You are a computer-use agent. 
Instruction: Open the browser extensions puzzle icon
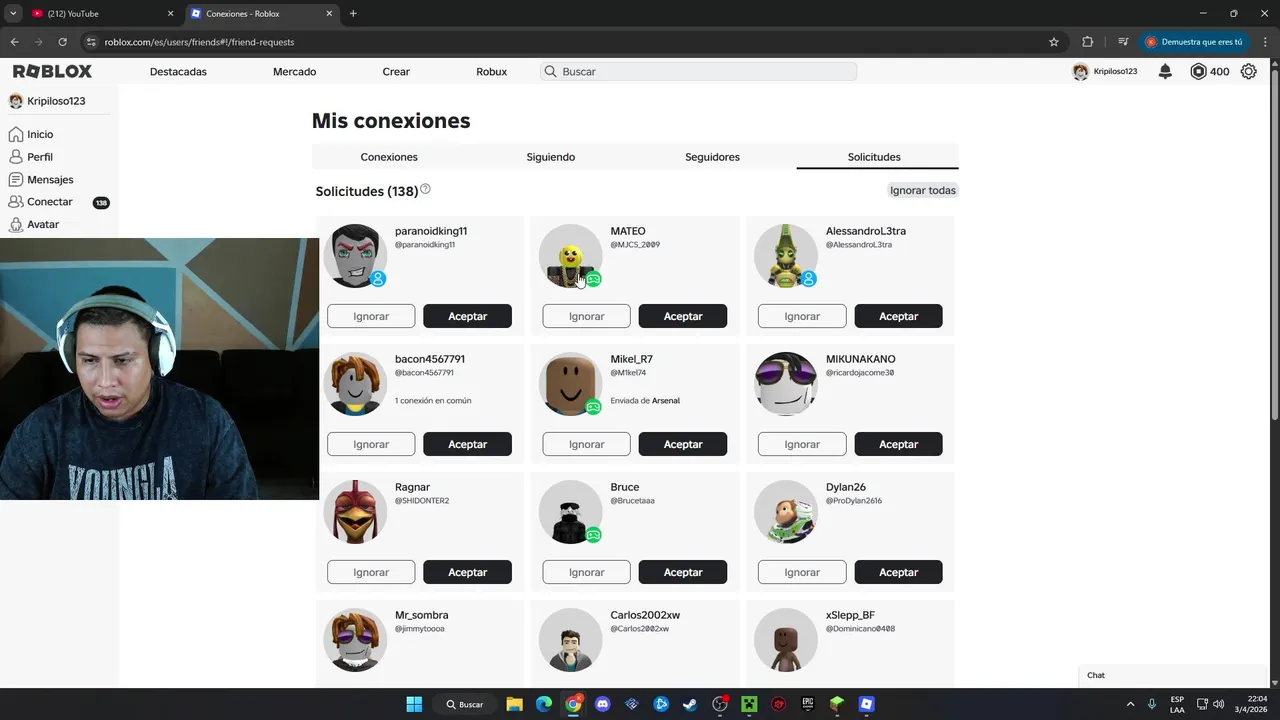1088,42
